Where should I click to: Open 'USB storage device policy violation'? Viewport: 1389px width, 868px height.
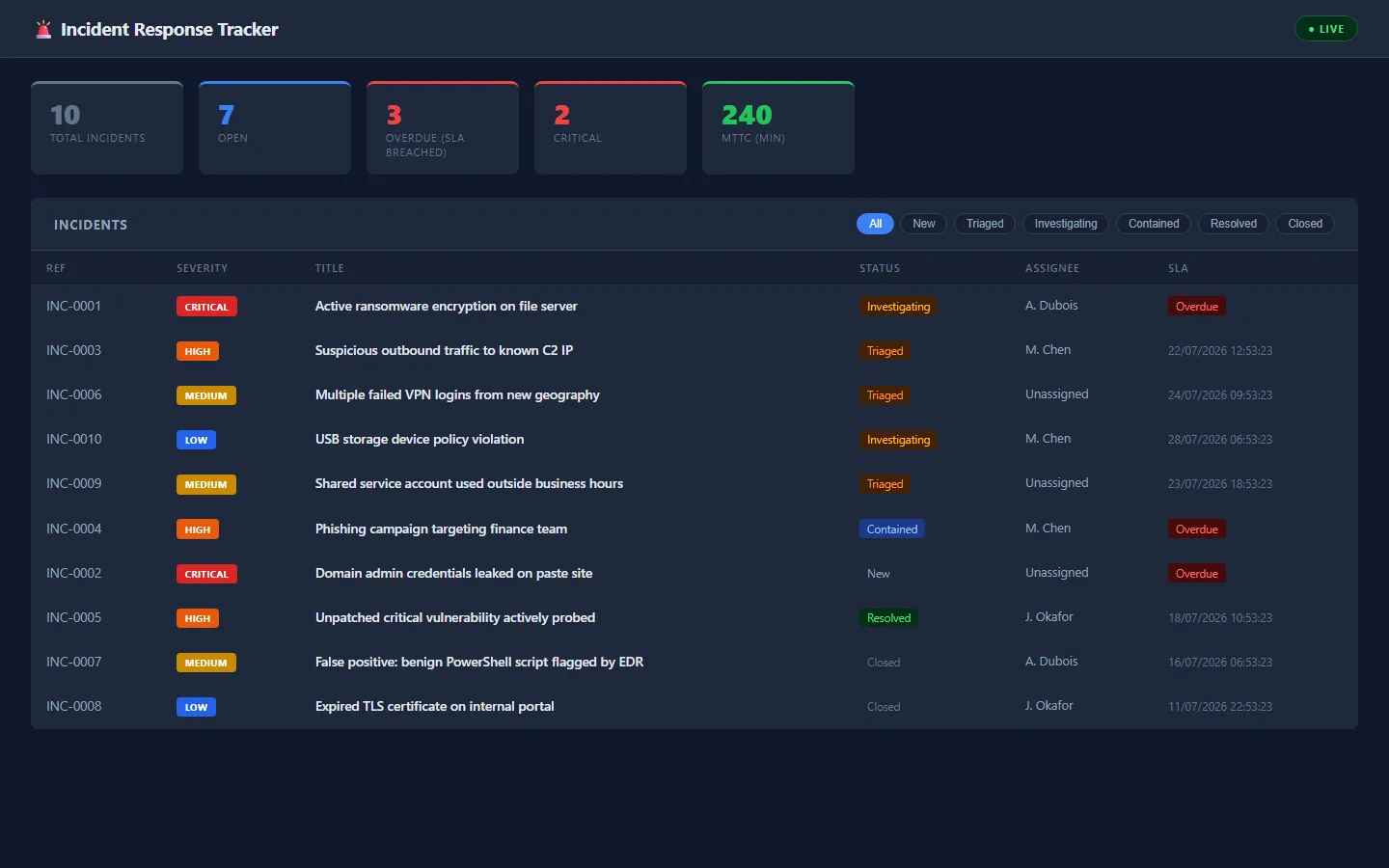click(x=420, y=439)
